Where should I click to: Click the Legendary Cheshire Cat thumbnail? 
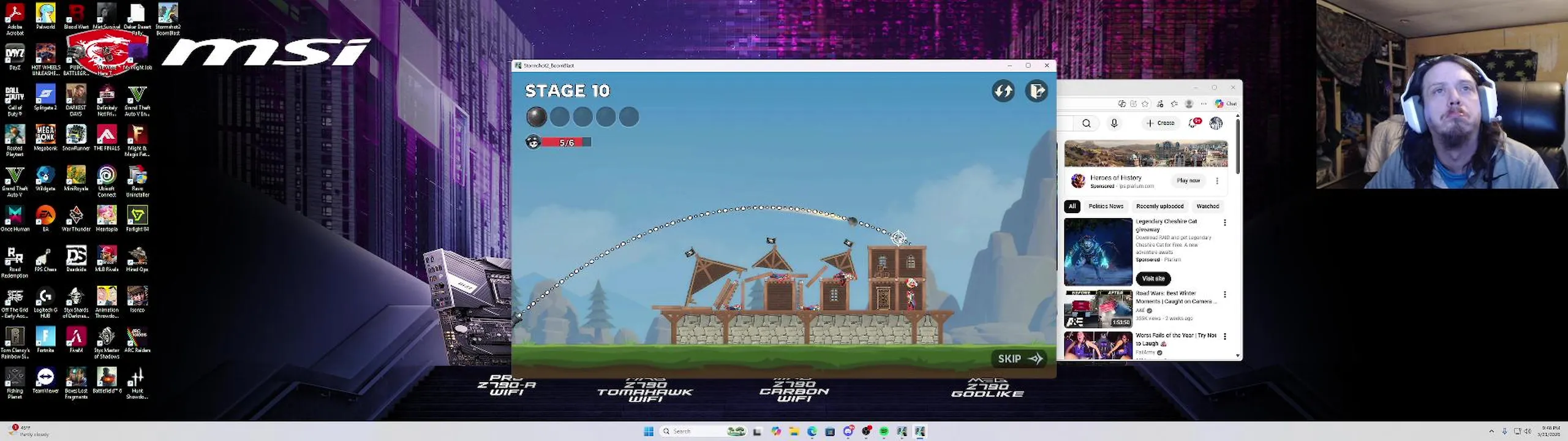pos(1098,252)
